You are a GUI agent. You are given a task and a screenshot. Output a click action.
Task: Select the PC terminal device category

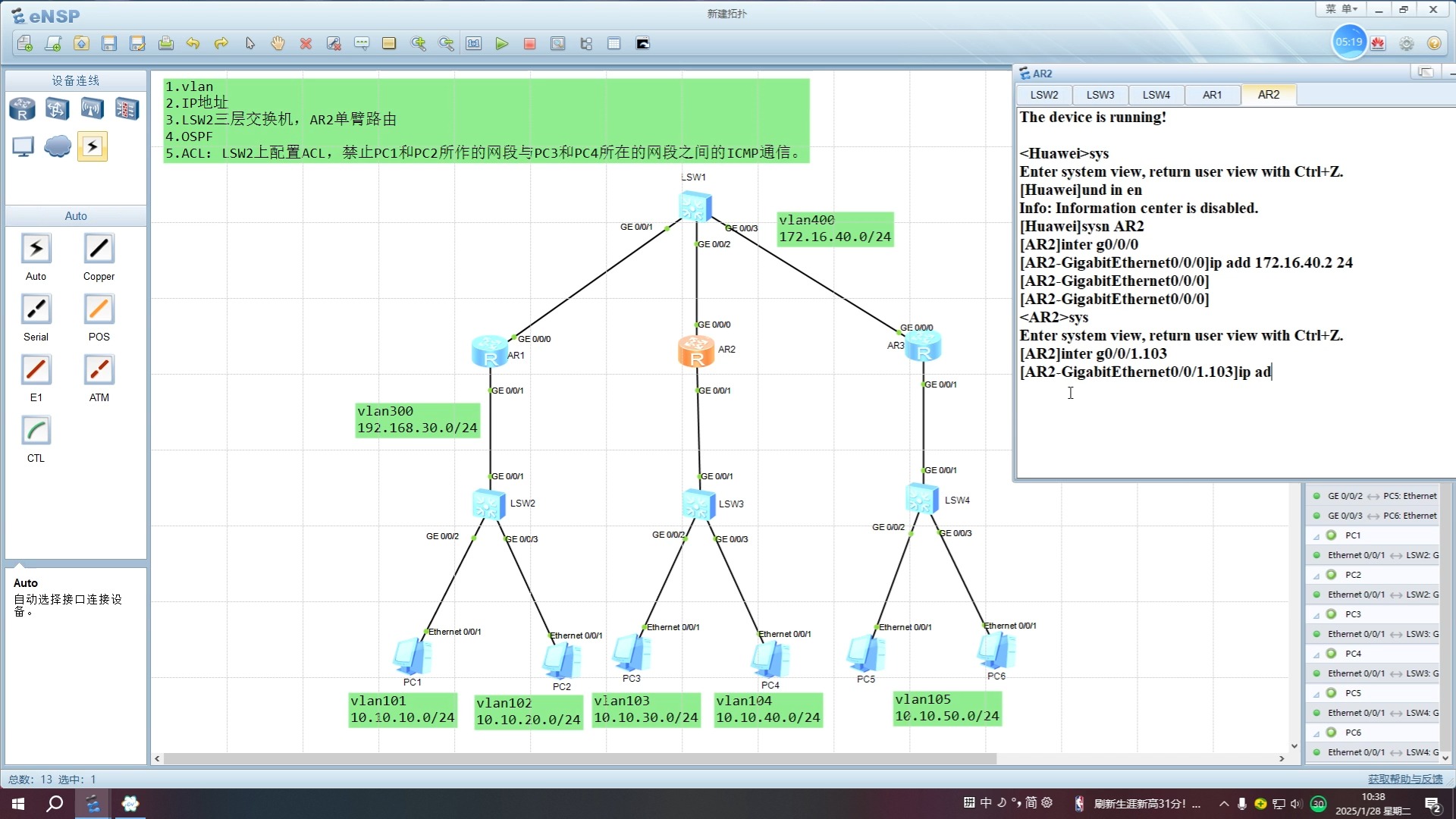pos(23,146)
